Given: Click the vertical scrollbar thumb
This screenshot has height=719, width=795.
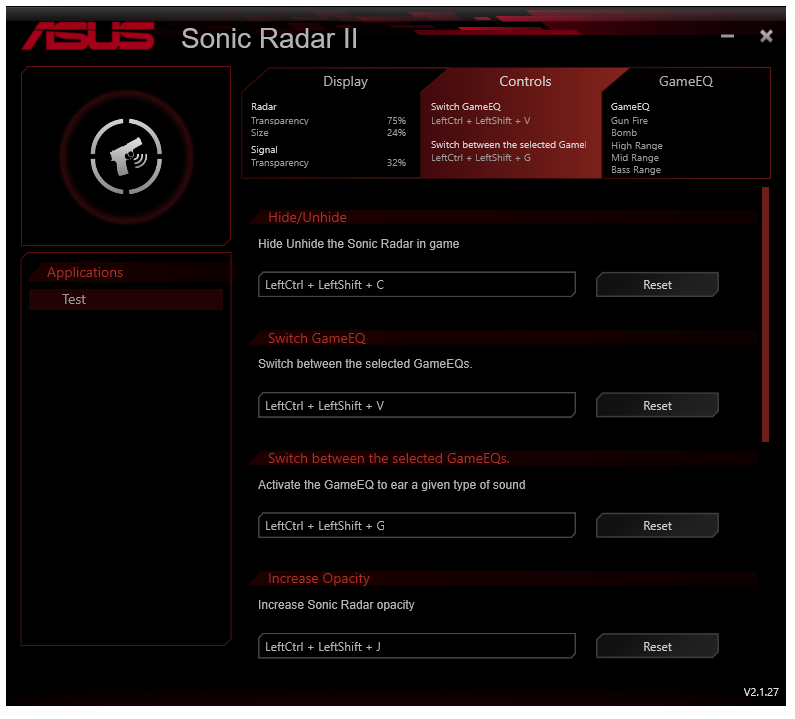Looking at the screenshot, I should [x=766, y=315].
